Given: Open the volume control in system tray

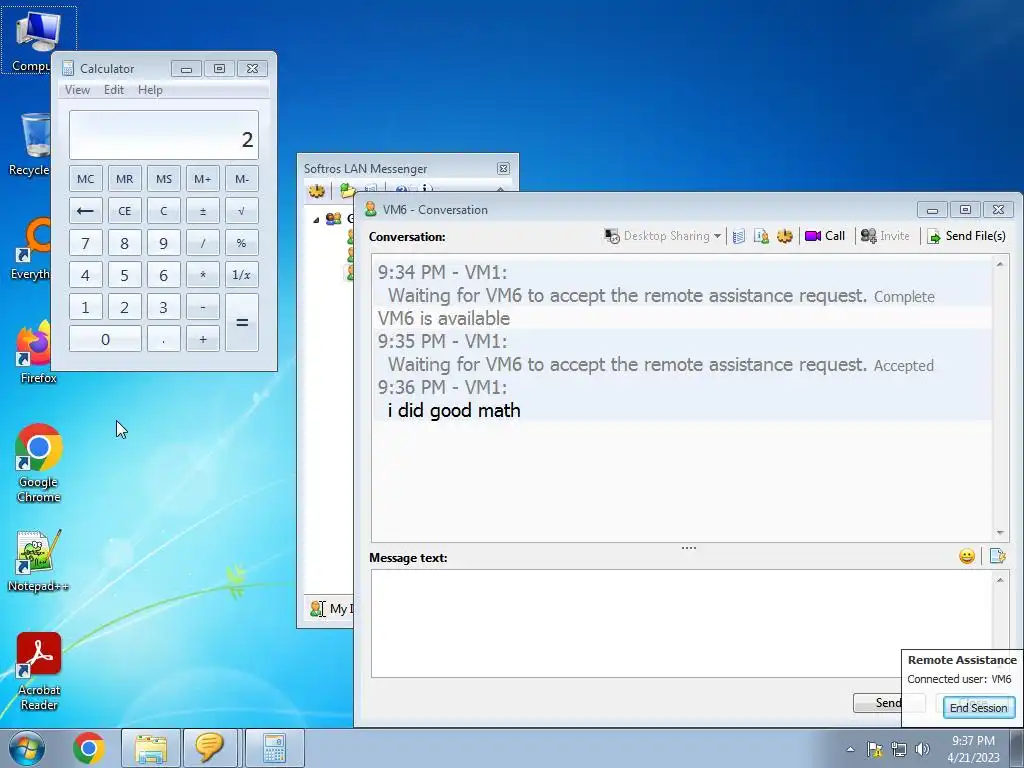Looking at the screenshot, I should point(922,749).
